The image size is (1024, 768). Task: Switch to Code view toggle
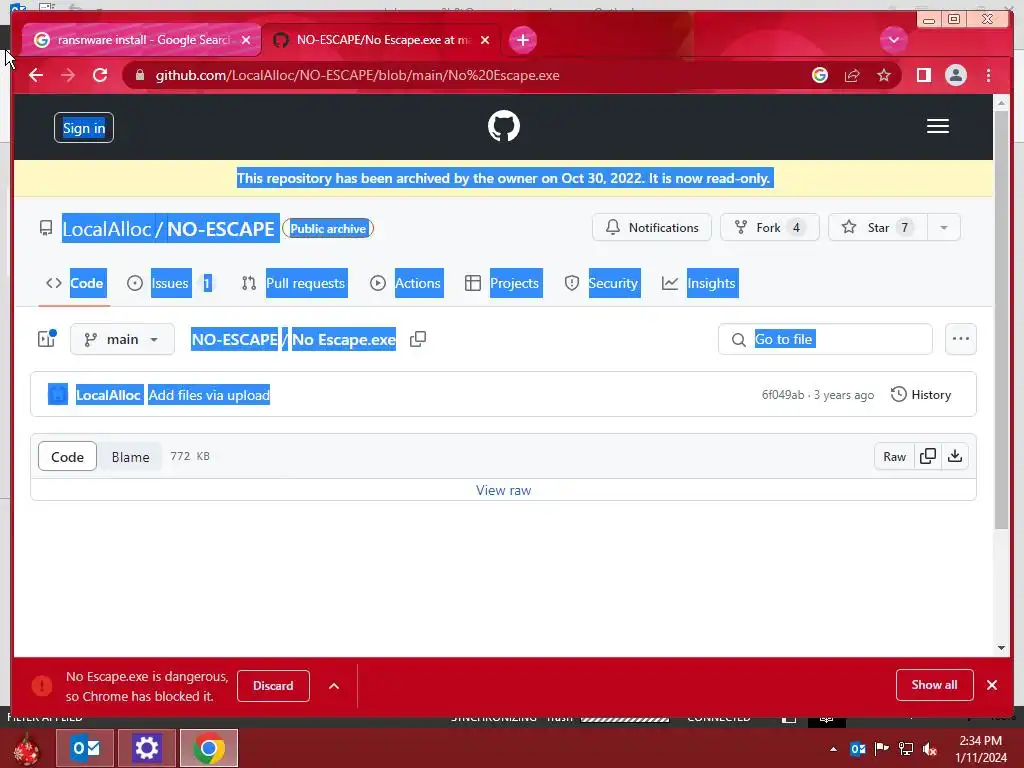point(67,456)
